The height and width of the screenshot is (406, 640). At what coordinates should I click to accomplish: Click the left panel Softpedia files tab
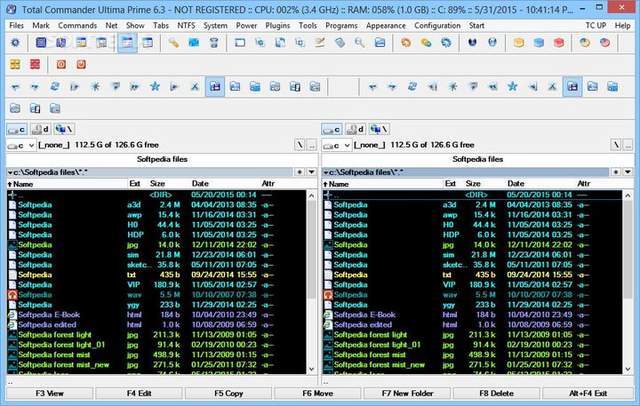[162, 159]
